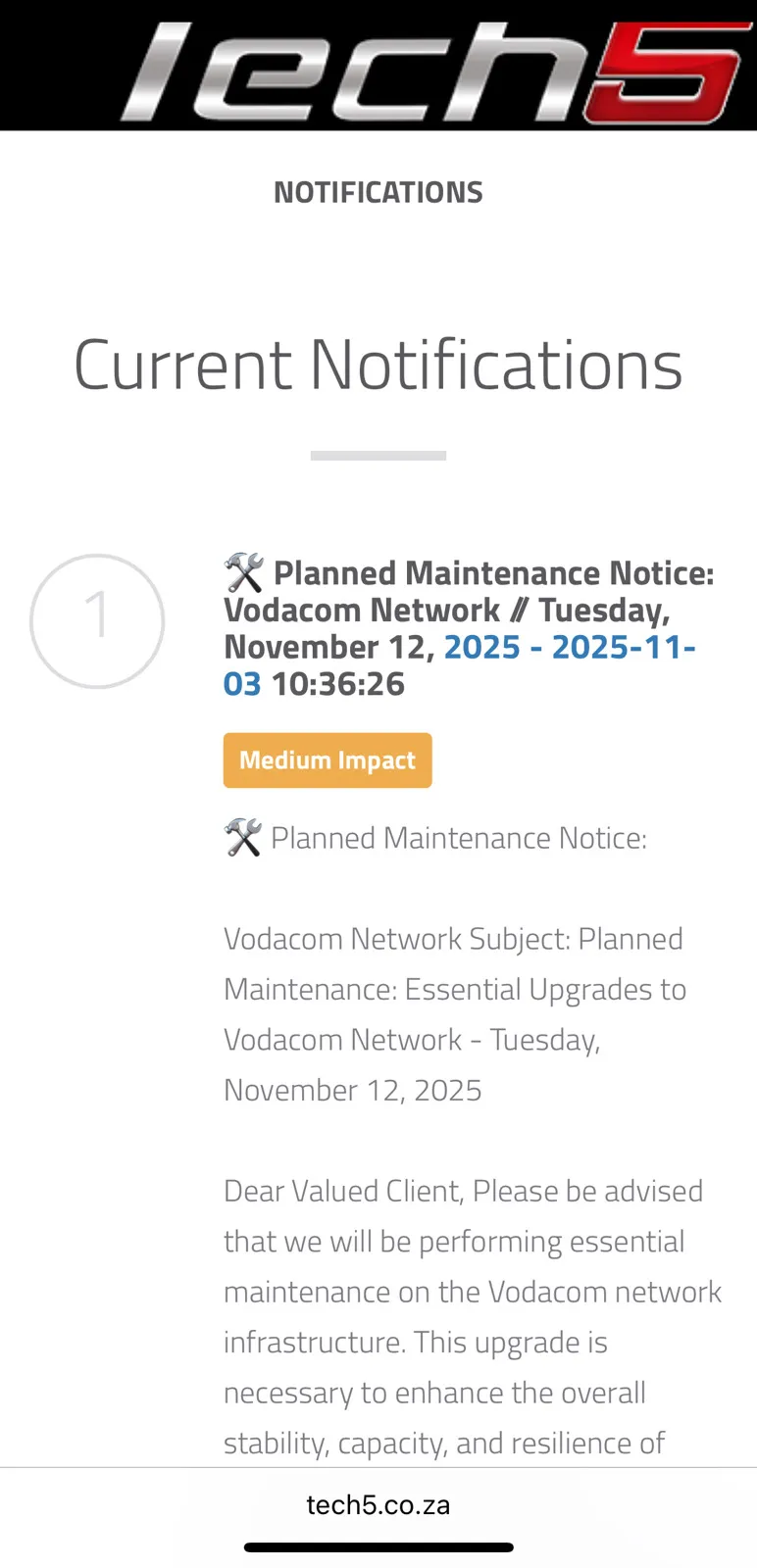This screenshot has width=757, height=1568.
Task: Click the body text line 'November 12, 2025'
Action: [352, 1091]
